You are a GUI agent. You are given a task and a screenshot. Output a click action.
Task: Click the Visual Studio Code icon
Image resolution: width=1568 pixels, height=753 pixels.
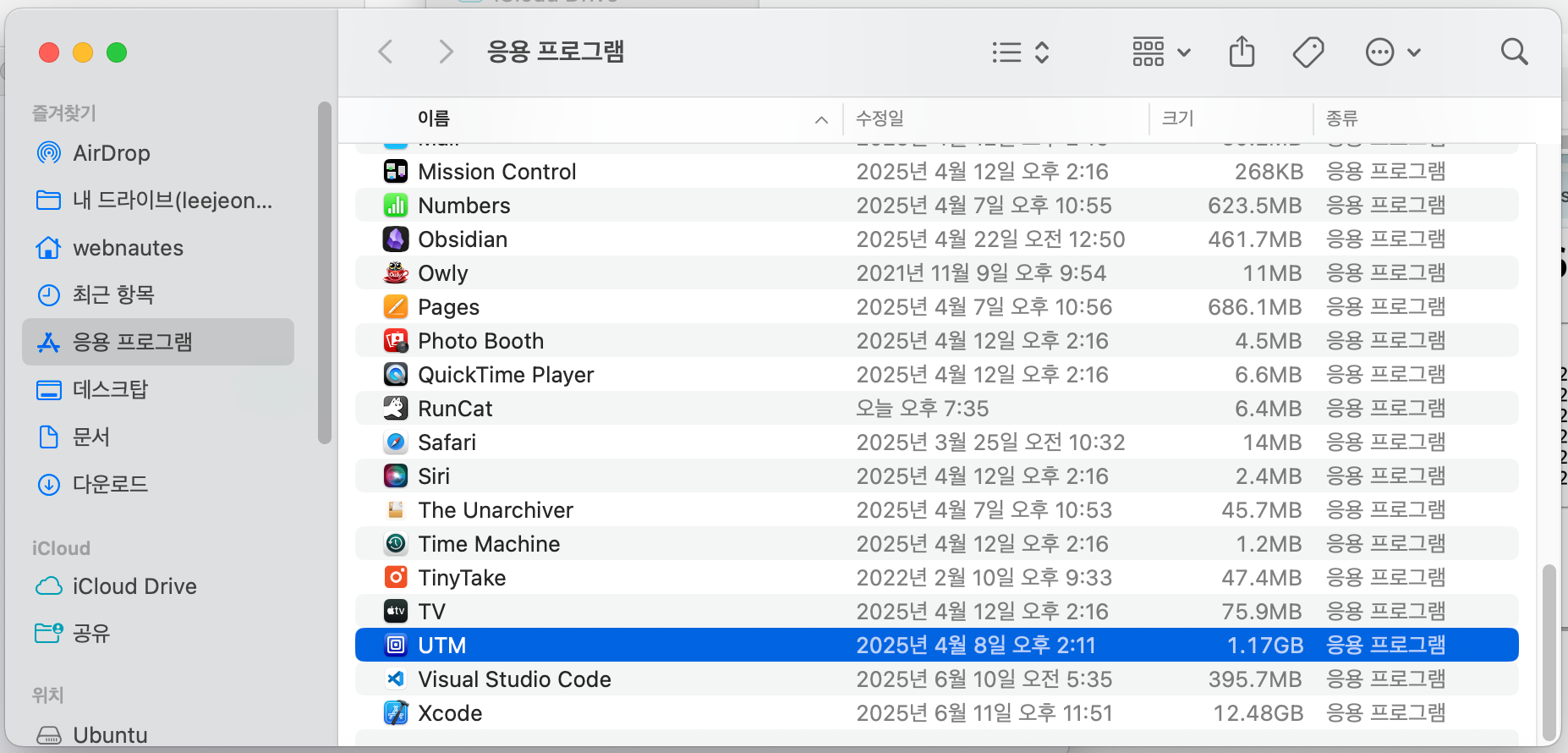coord(396,679)
